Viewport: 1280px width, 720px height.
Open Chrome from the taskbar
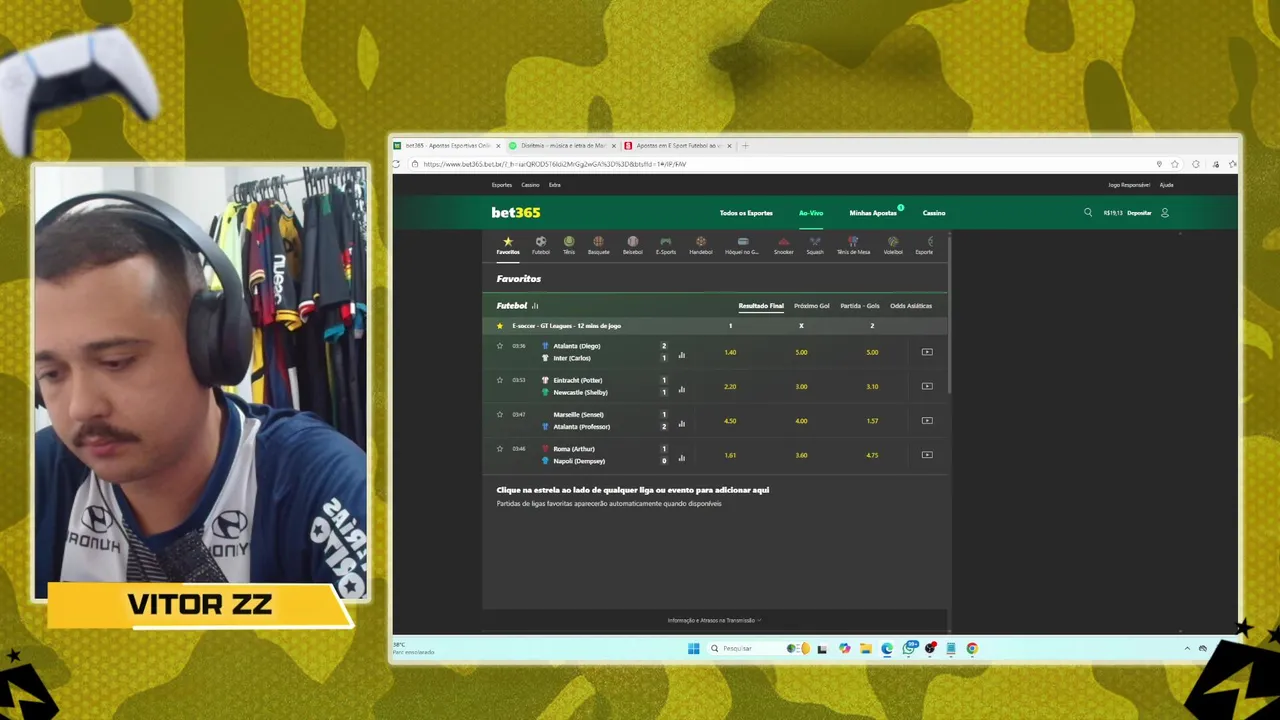click(x=972, y=648)
